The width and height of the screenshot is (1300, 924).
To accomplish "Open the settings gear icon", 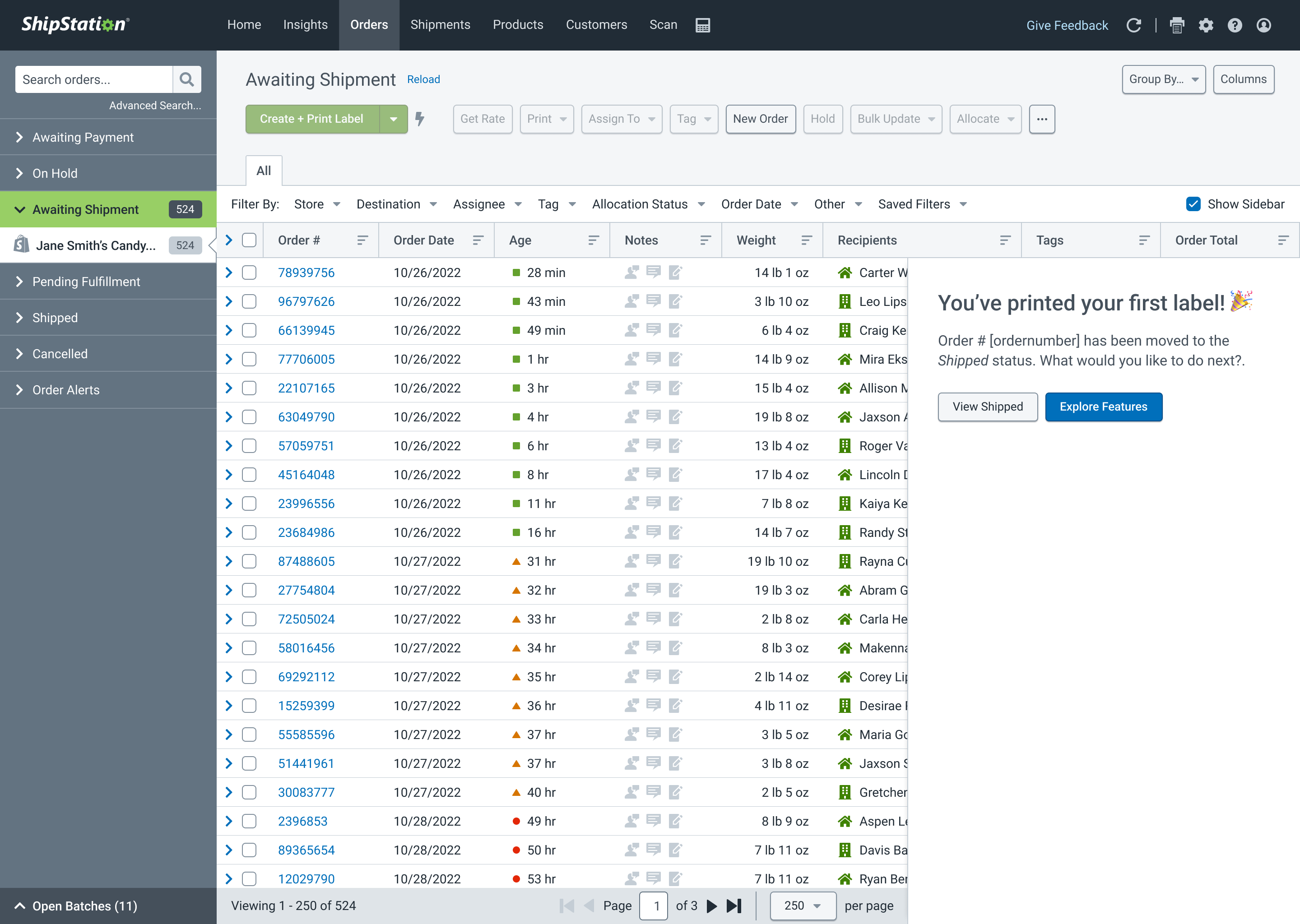I will 1206,25.
